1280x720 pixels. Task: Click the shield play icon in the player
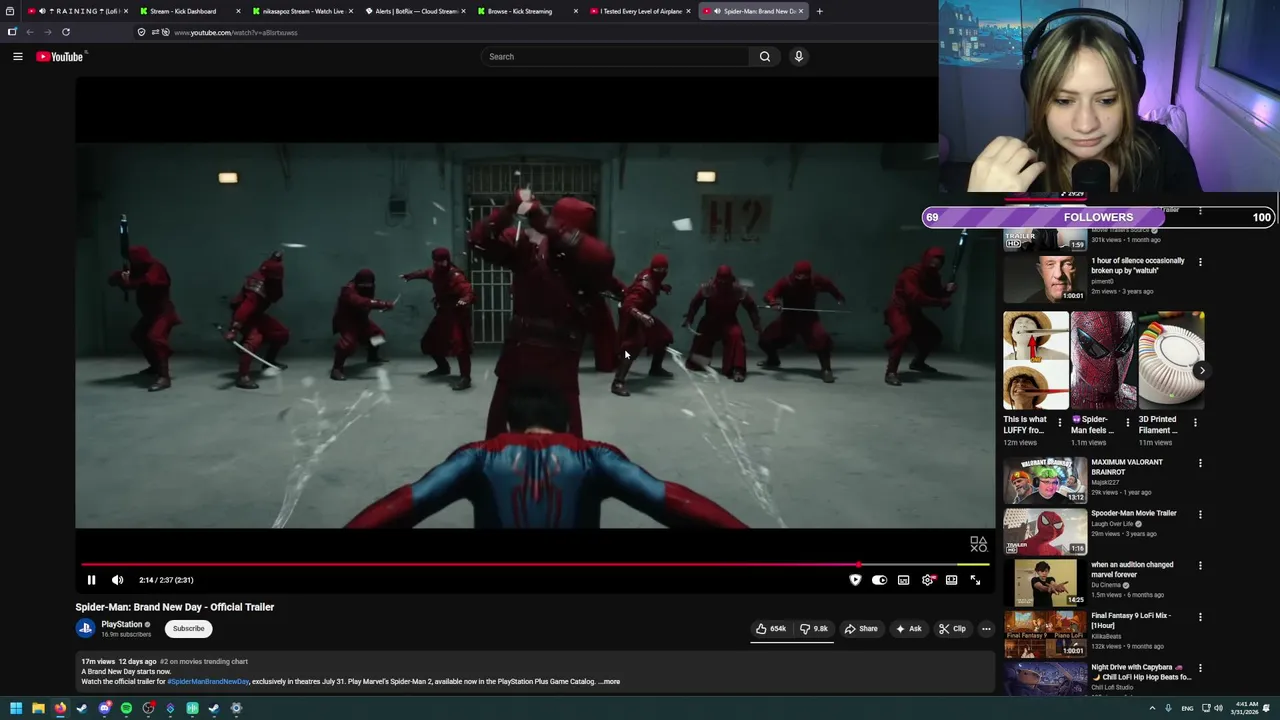(855, 580)
